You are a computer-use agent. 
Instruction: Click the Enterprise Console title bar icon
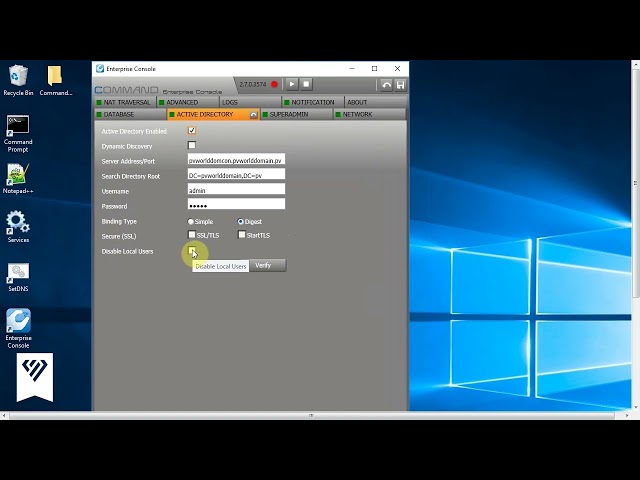[100, 69]
